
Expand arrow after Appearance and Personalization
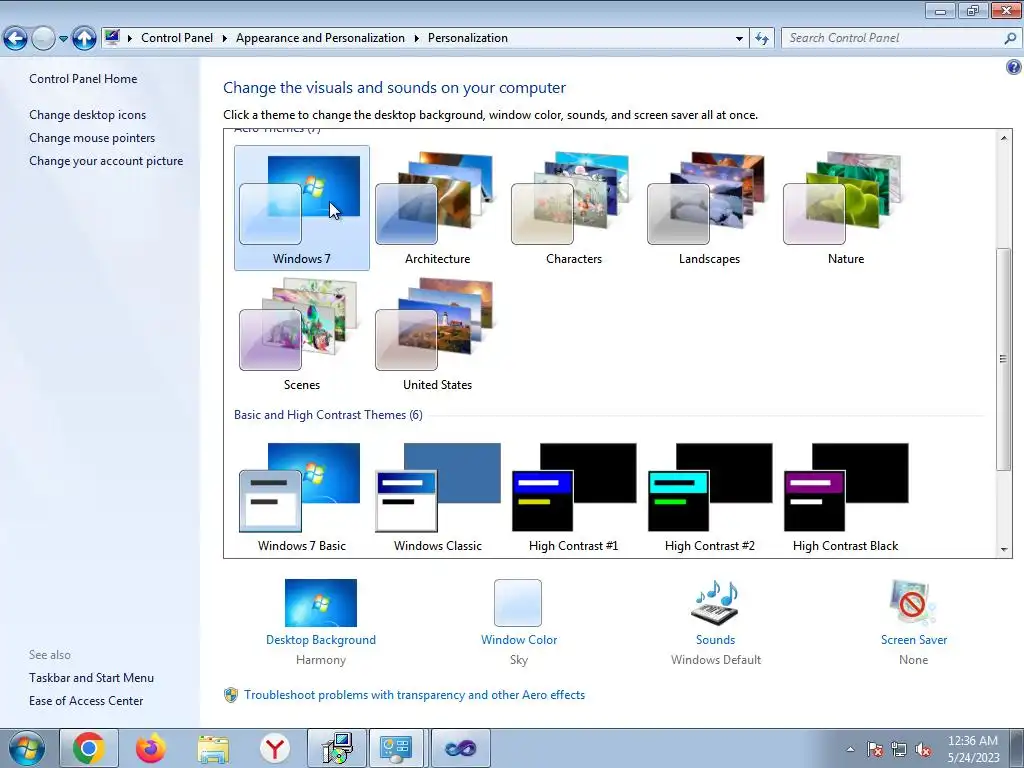pos(416,39)
